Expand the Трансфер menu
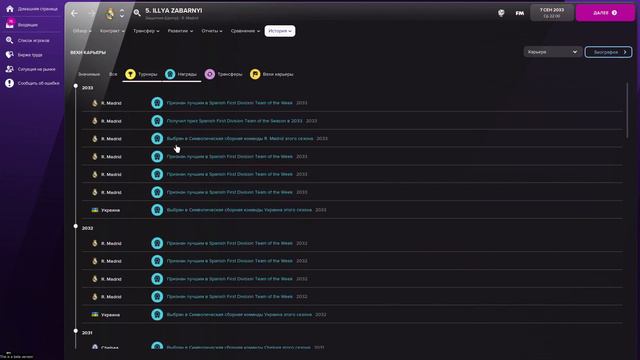 pos(146,31)
